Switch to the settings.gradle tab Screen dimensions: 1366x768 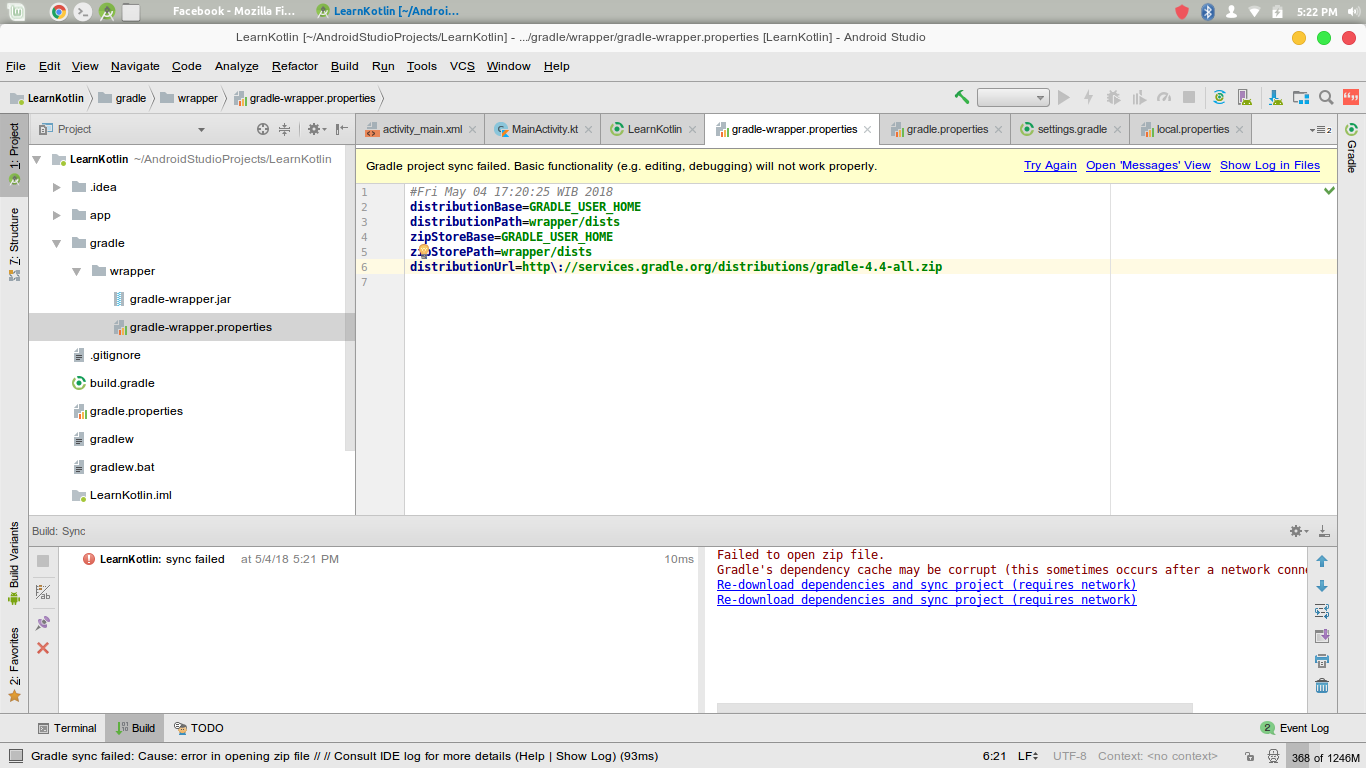[1072, 129]
